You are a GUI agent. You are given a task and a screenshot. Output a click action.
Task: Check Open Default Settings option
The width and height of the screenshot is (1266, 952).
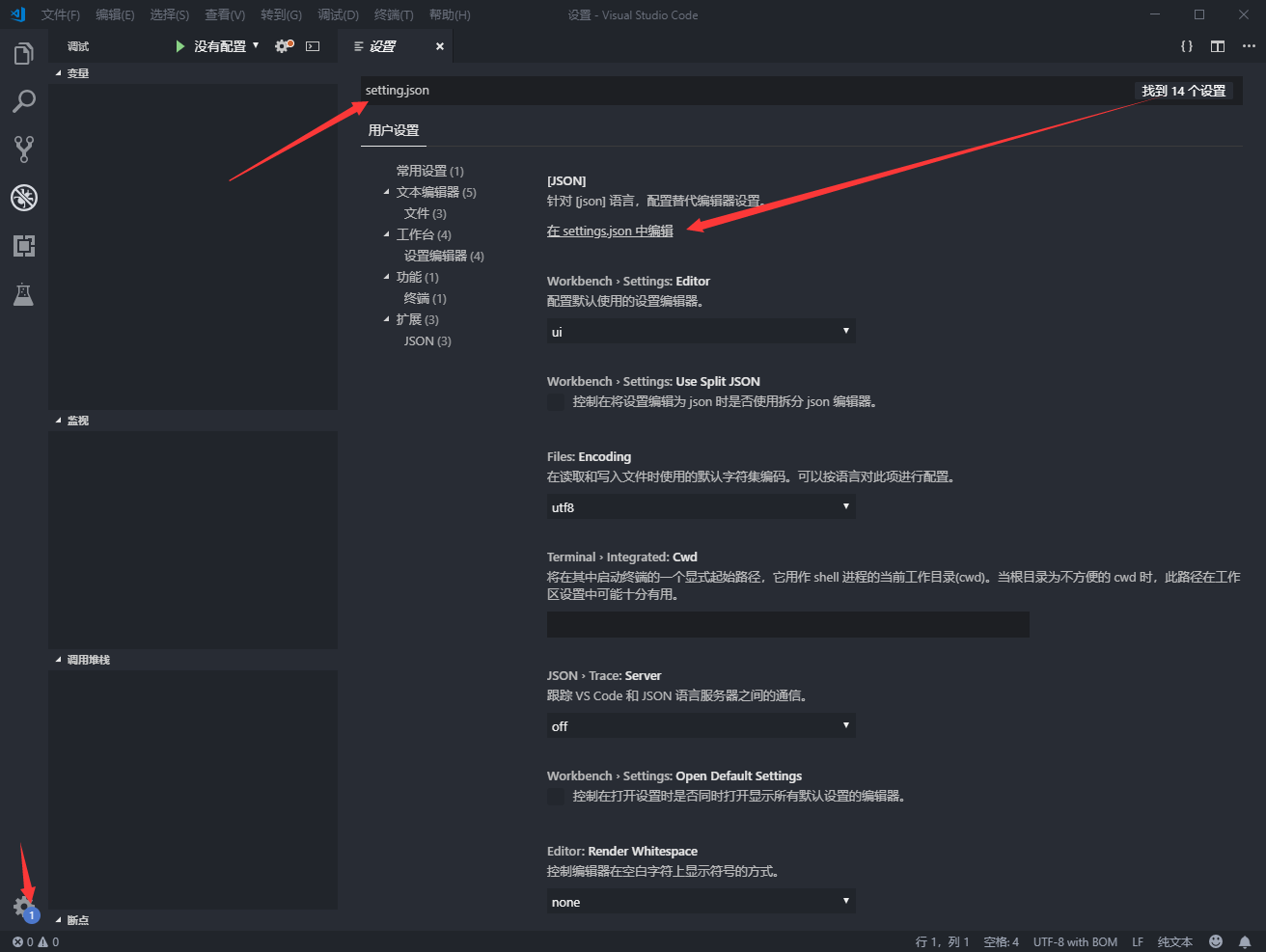(555, 796)
